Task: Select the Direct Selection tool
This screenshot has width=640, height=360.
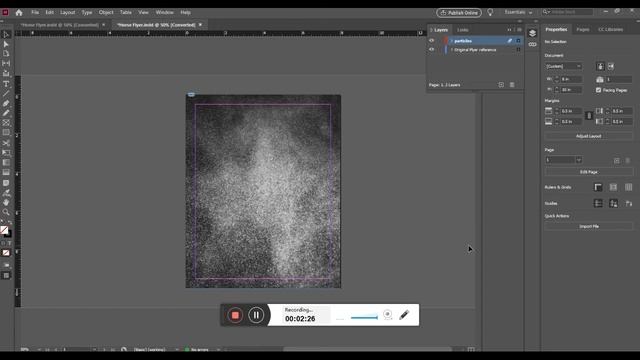Action: click(6, 44)
